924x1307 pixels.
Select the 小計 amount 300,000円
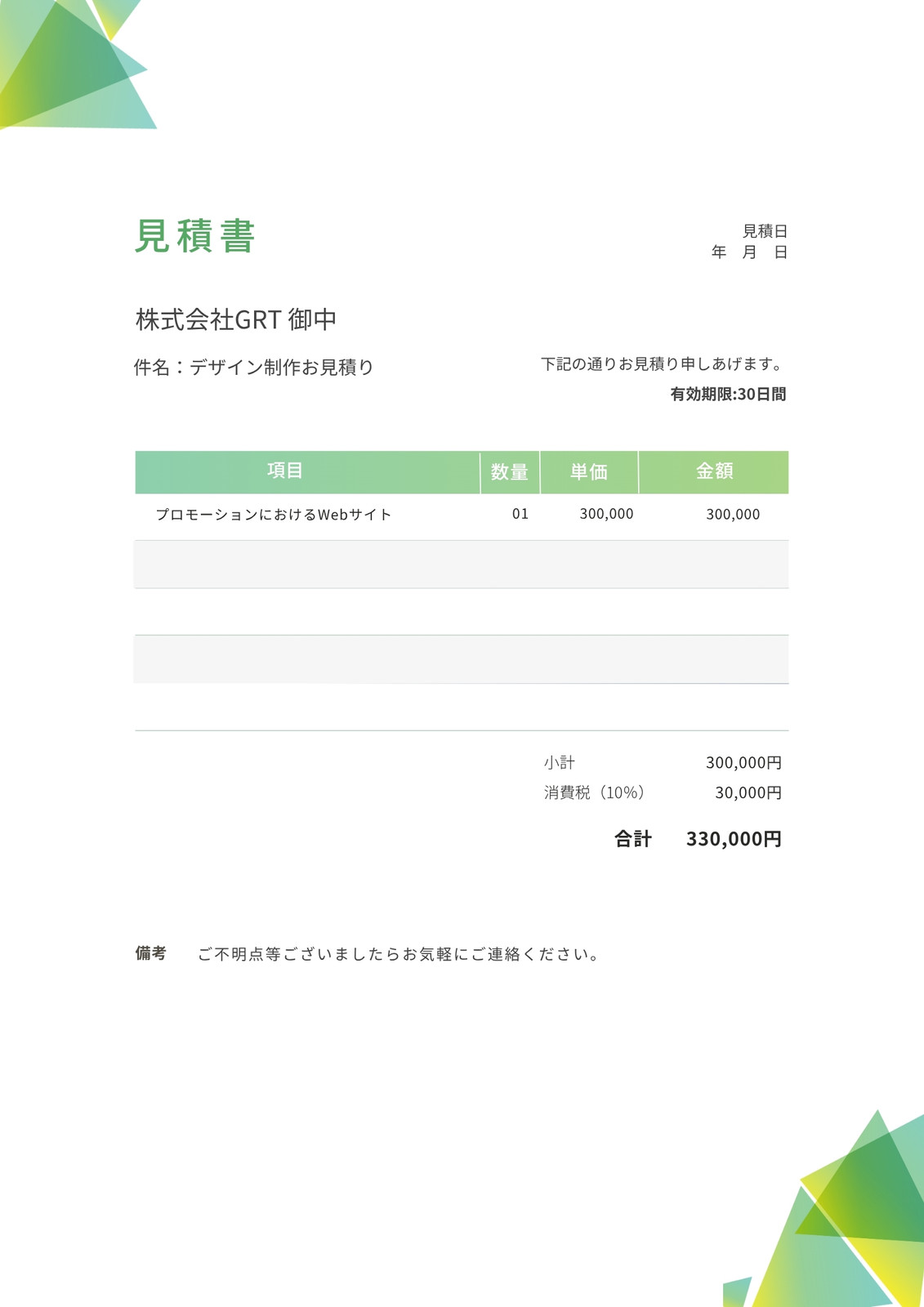pos(743,763)
